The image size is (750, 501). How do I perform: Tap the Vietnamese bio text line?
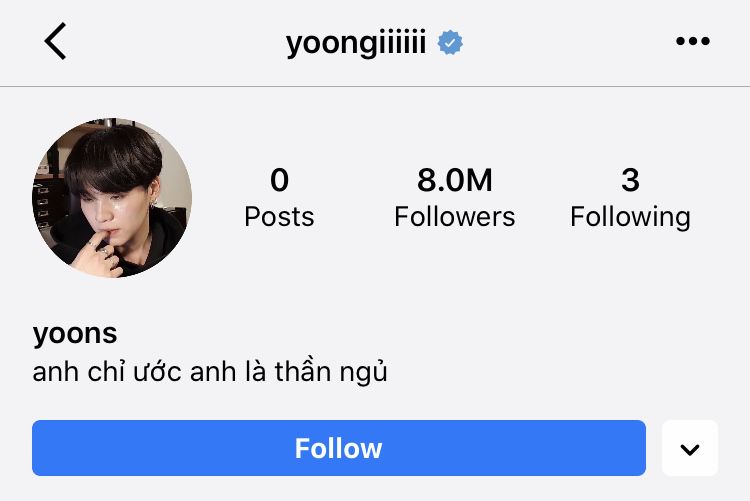(x=210, y=372)
